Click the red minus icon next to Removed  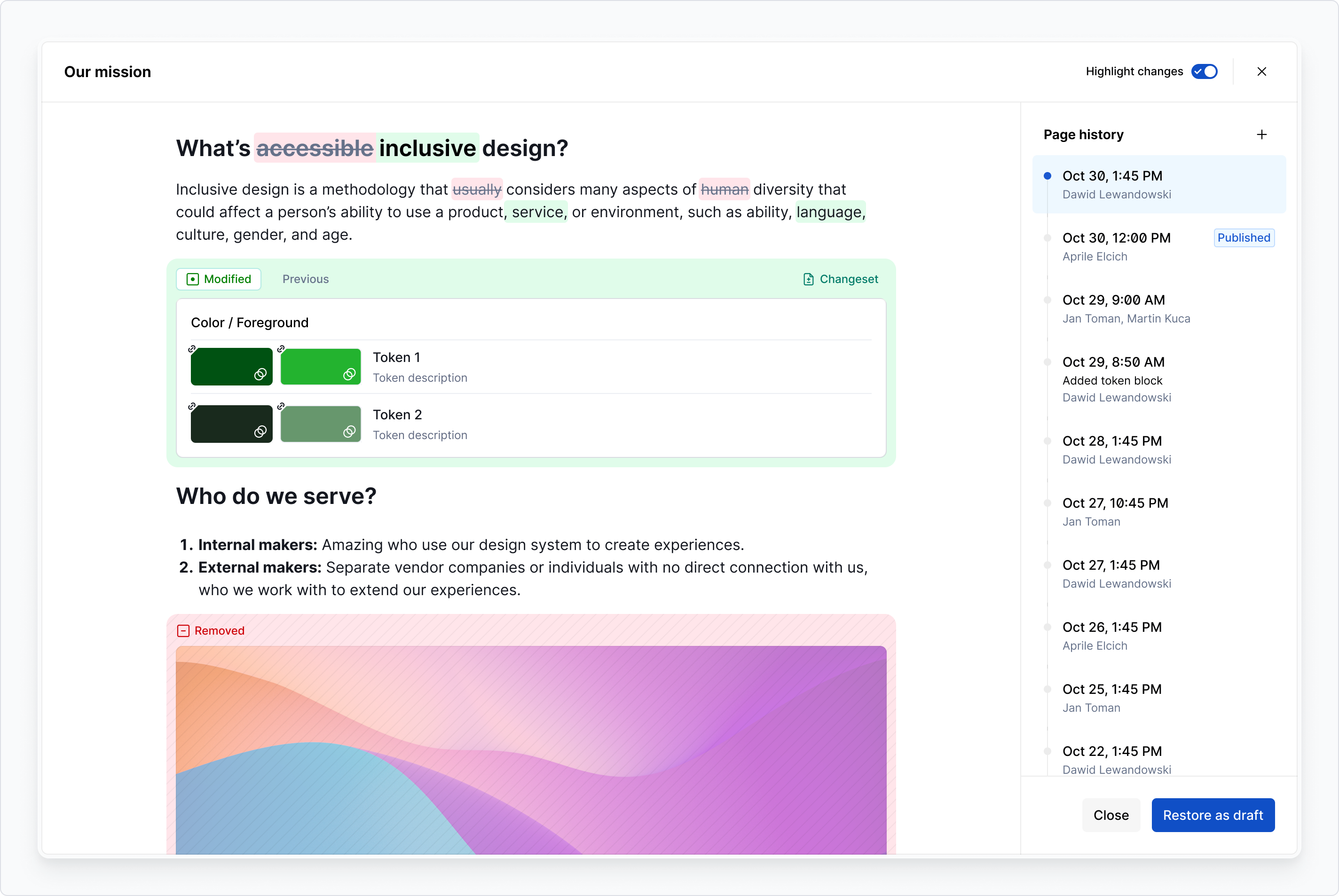(x=183, y=630)
